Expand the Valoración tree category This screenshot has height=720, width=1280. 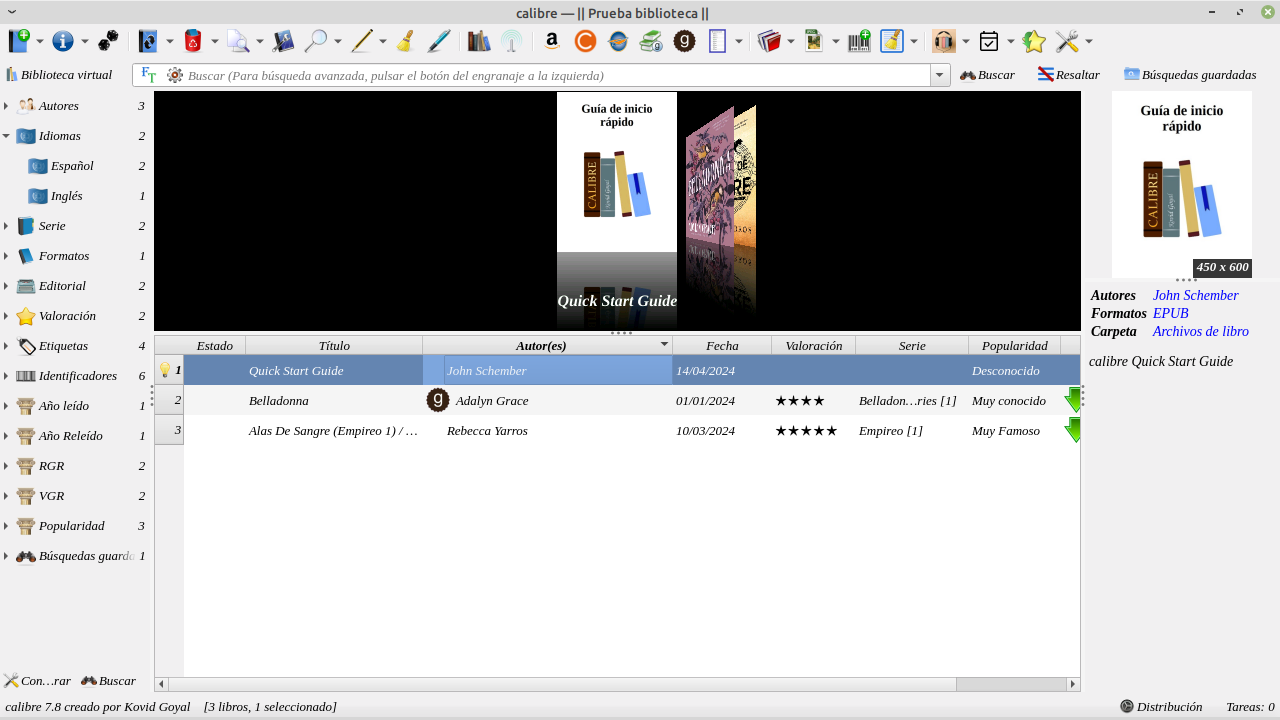pyautogui.click(x=6, y=316)
